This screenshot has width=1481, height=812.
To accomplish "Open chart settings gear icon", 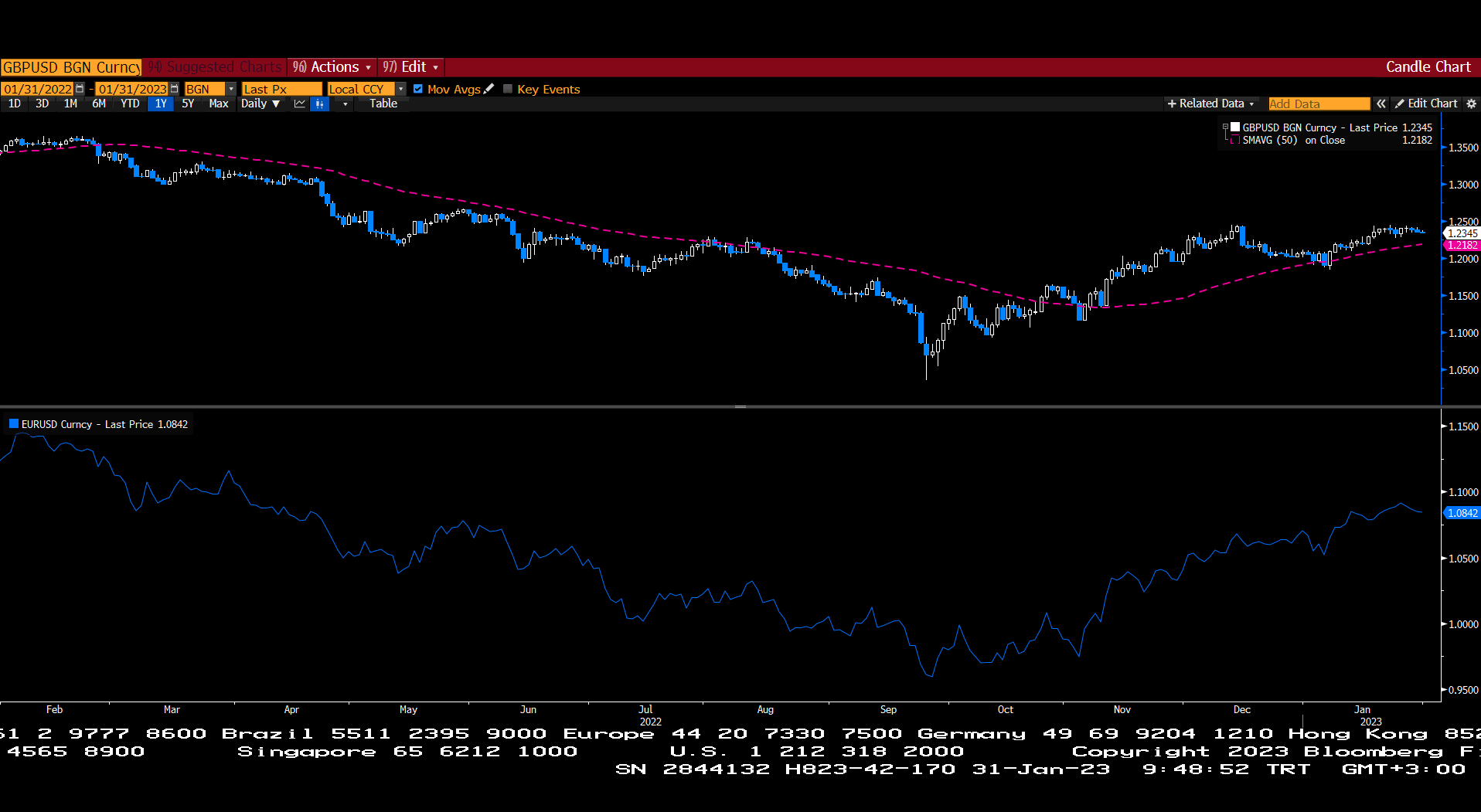I will point(1471,104).
